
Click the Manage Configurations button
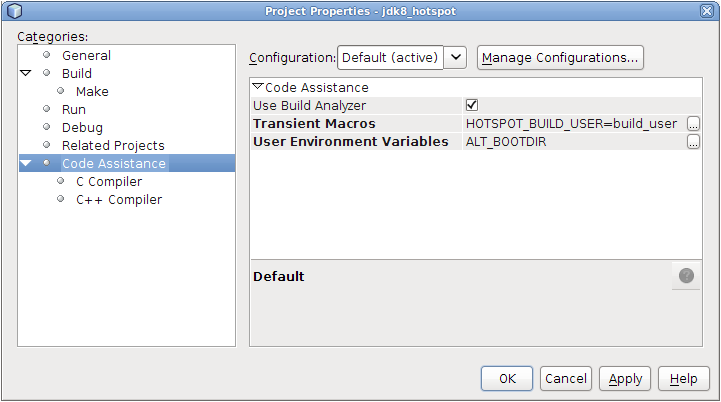coord(560,57)
